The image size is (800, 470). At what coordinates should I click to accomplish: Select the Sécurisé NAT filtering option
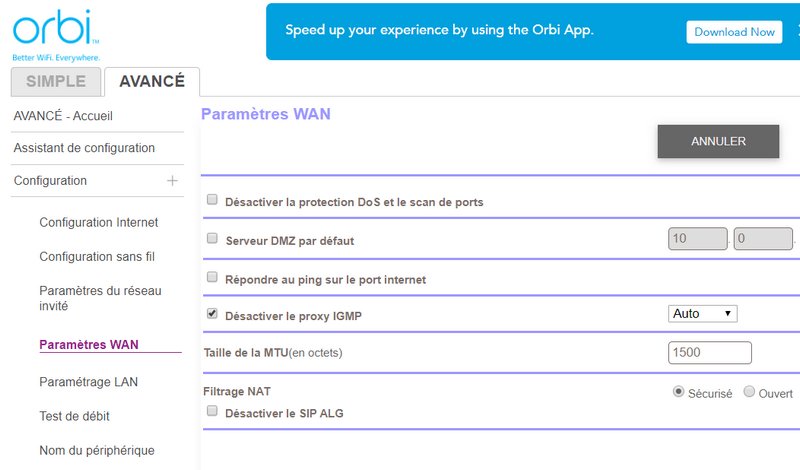point(679,393)
